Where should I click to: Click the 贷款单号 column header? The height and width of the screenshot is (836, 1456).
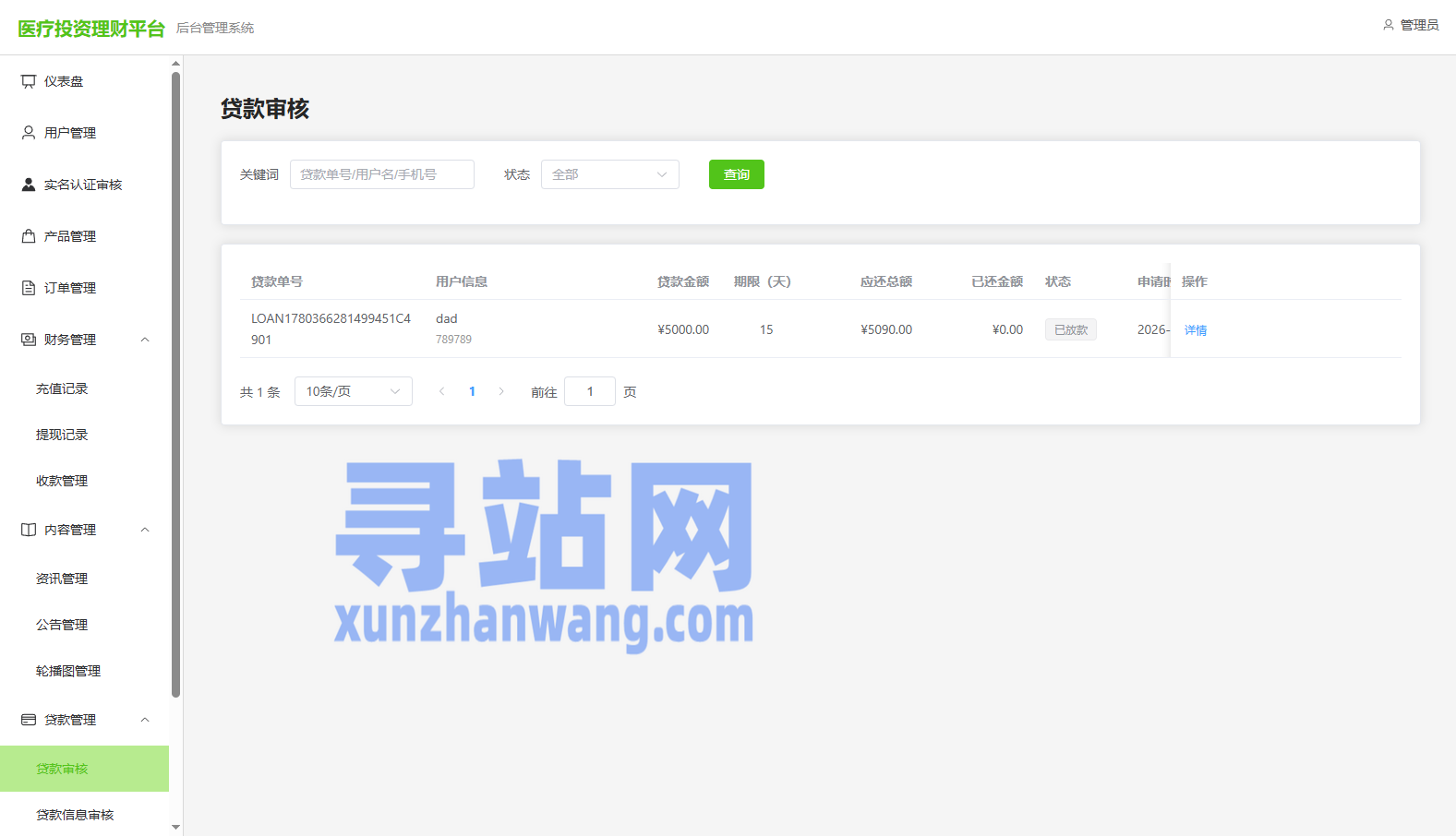[x=277, y=281]
